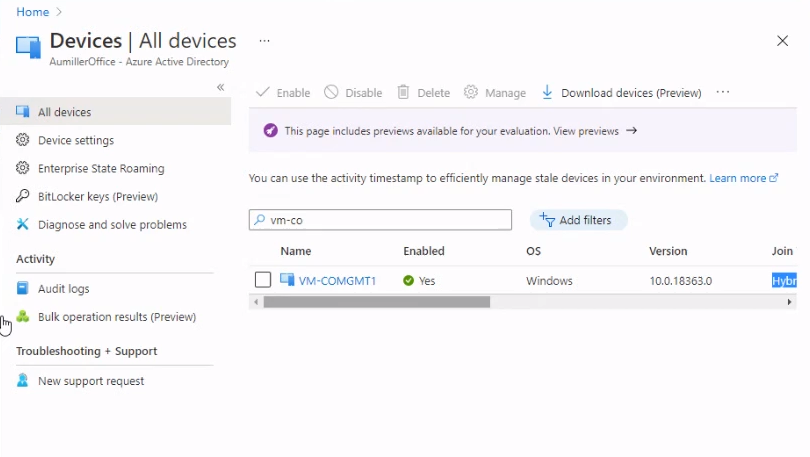
Task: Click the scrollbar right arrow
Action: coord(789,302)
